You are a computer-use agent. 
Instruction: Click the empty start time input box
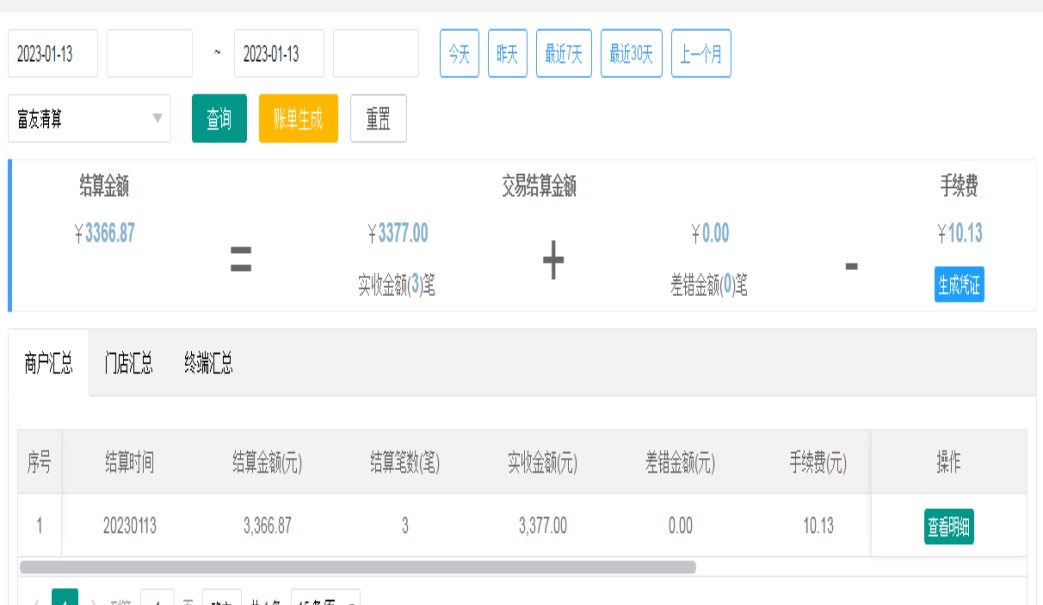point(150,54)
